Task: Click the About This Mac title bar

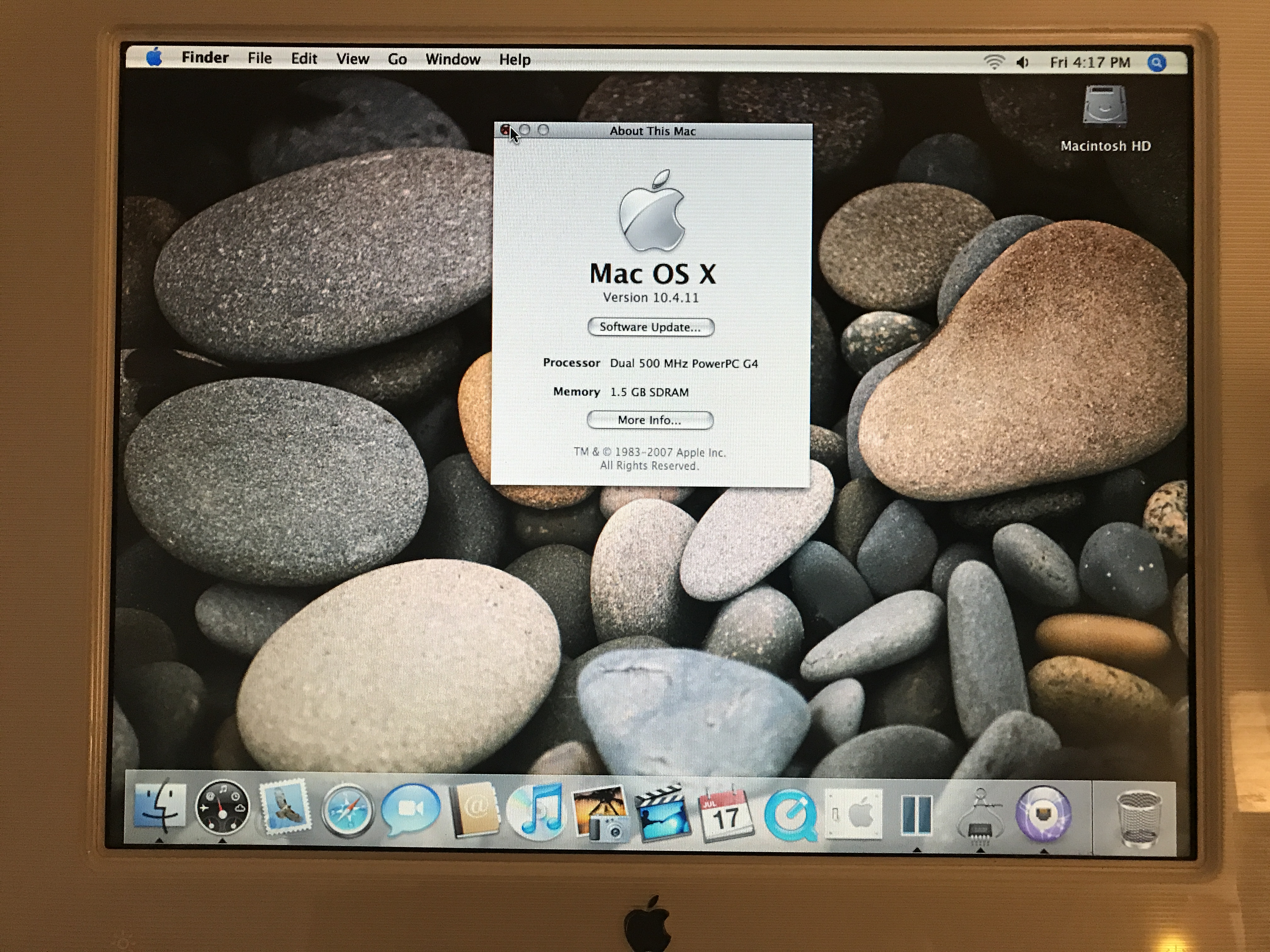Action: click(x=653, y=131)
